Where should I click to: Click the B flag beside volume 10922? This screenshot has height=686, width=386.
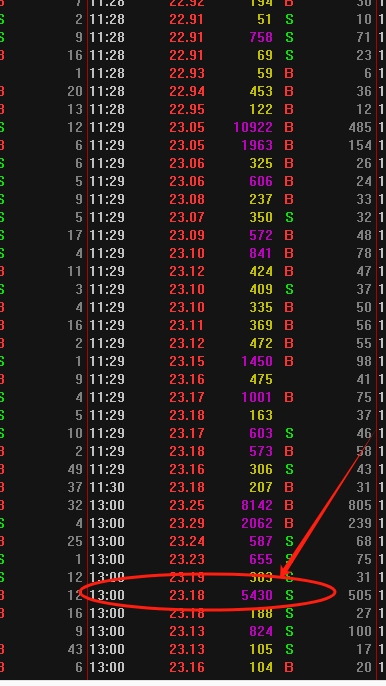(x=289, y=127)
